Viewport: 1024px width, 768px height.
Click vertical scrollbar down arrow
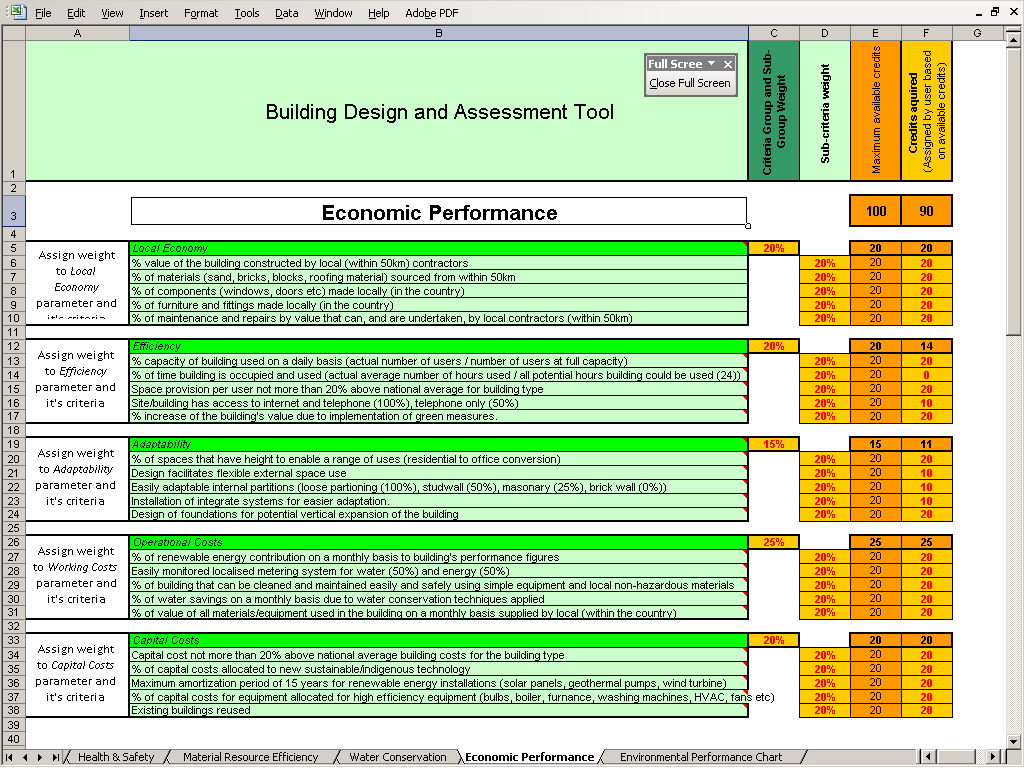[x=1013, y=742]
